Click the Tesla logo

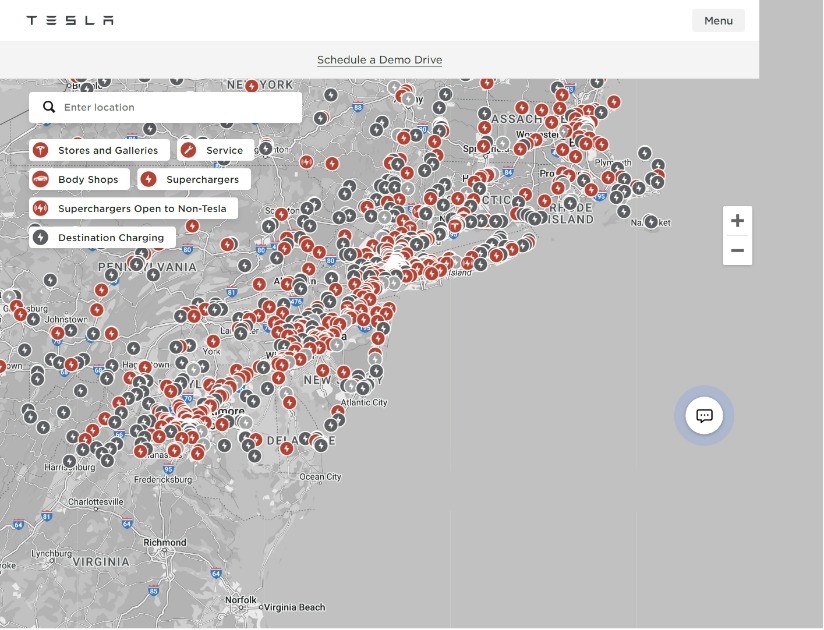tap(70, 20)
